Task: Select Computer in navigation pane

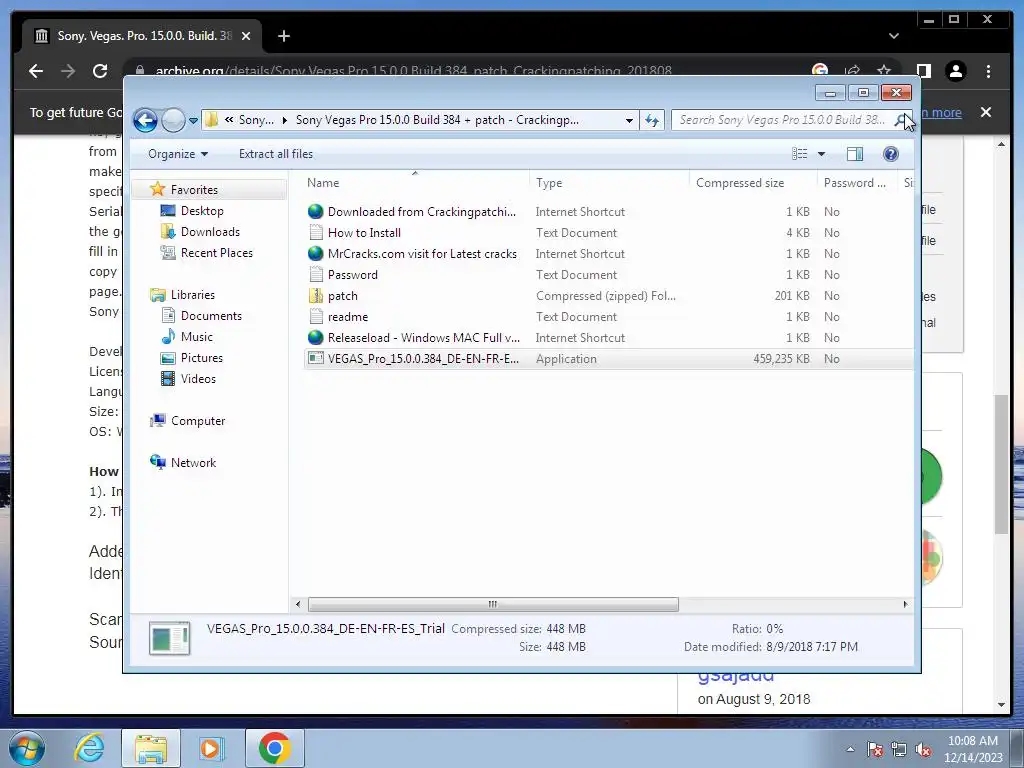Action: [198, 421]
